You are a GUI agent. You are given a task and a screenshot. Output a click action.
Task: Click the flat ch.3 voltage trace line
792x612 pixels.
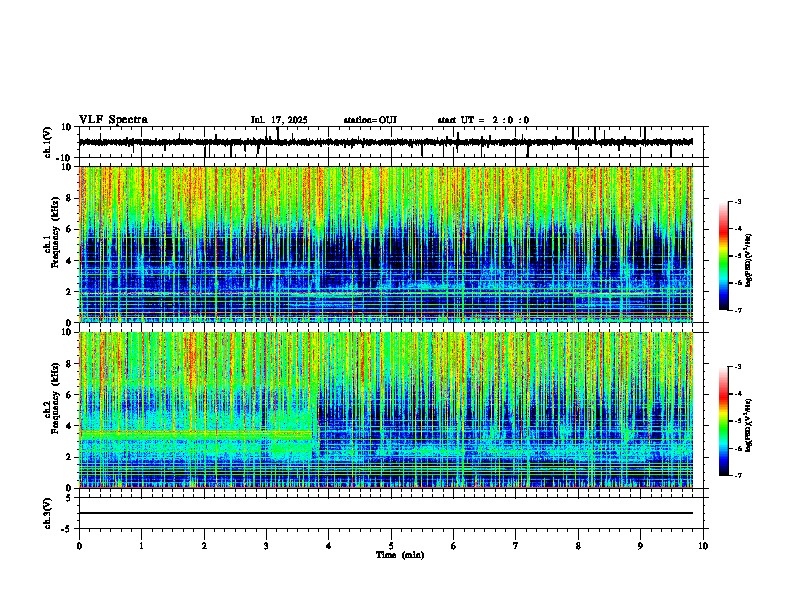point(386,513)
